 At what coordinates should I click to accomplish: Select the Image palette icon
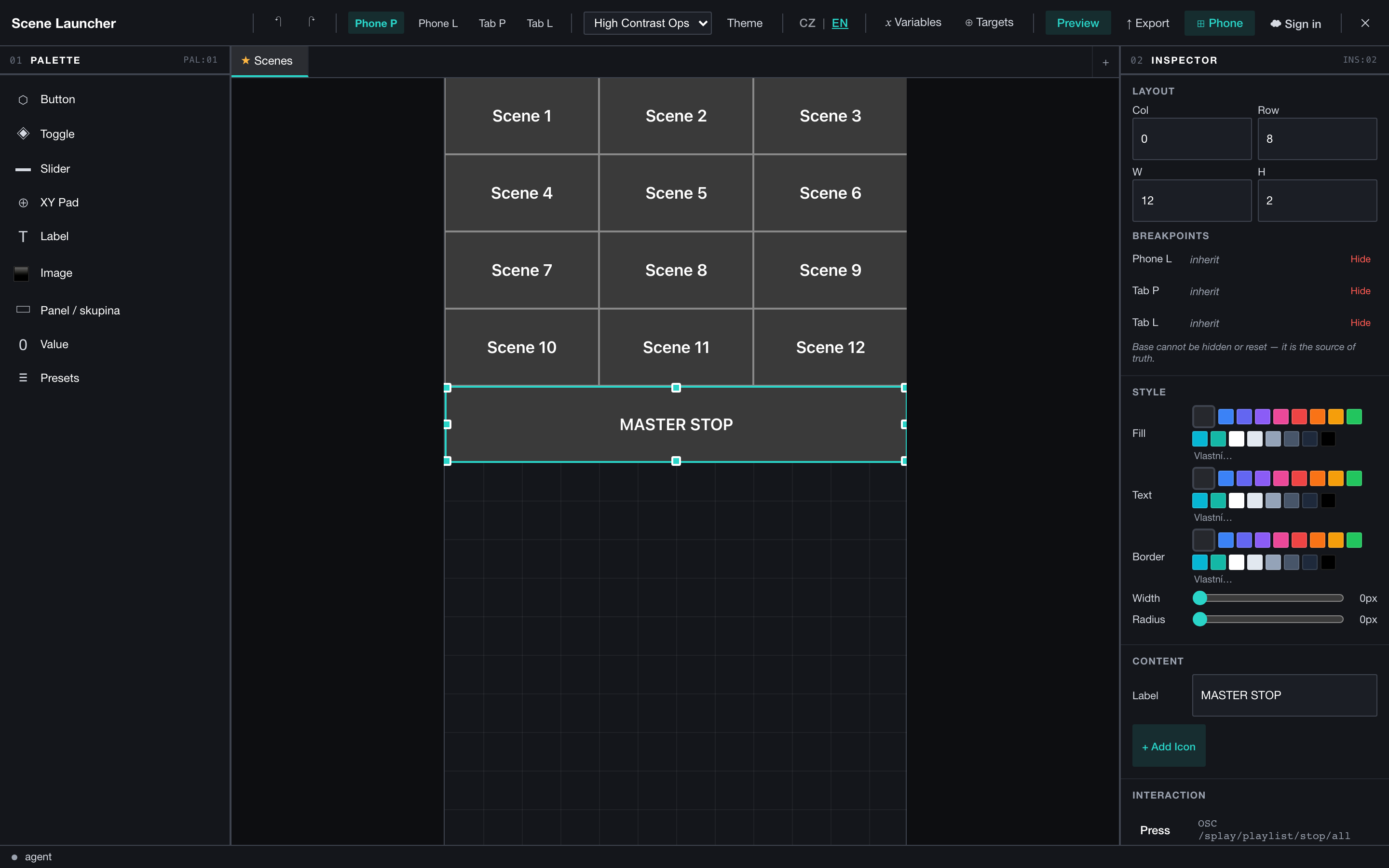[x=21, y=273]
